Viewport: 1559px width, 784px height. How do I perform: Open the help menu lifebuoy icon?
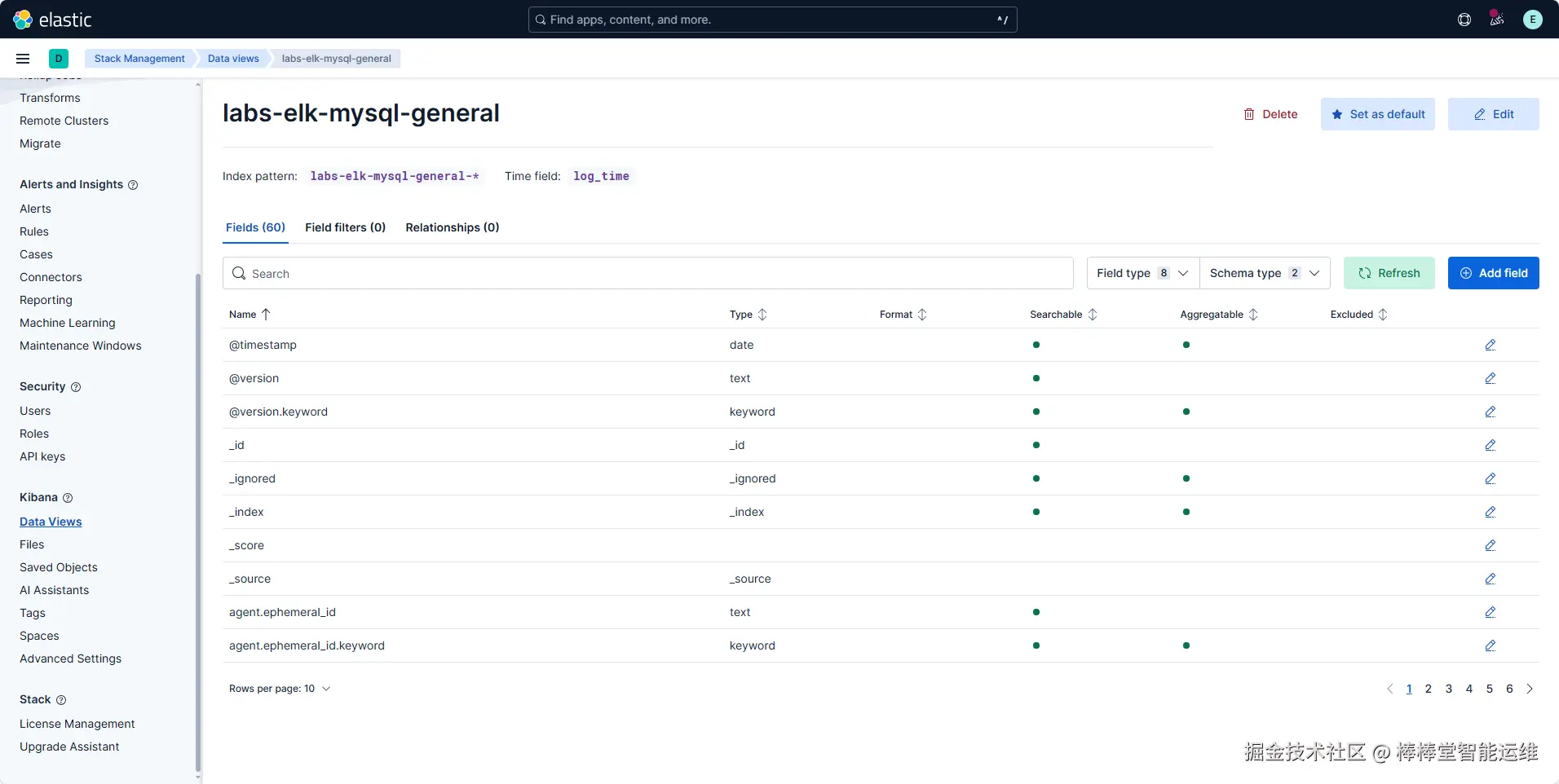coord(1464,20)
